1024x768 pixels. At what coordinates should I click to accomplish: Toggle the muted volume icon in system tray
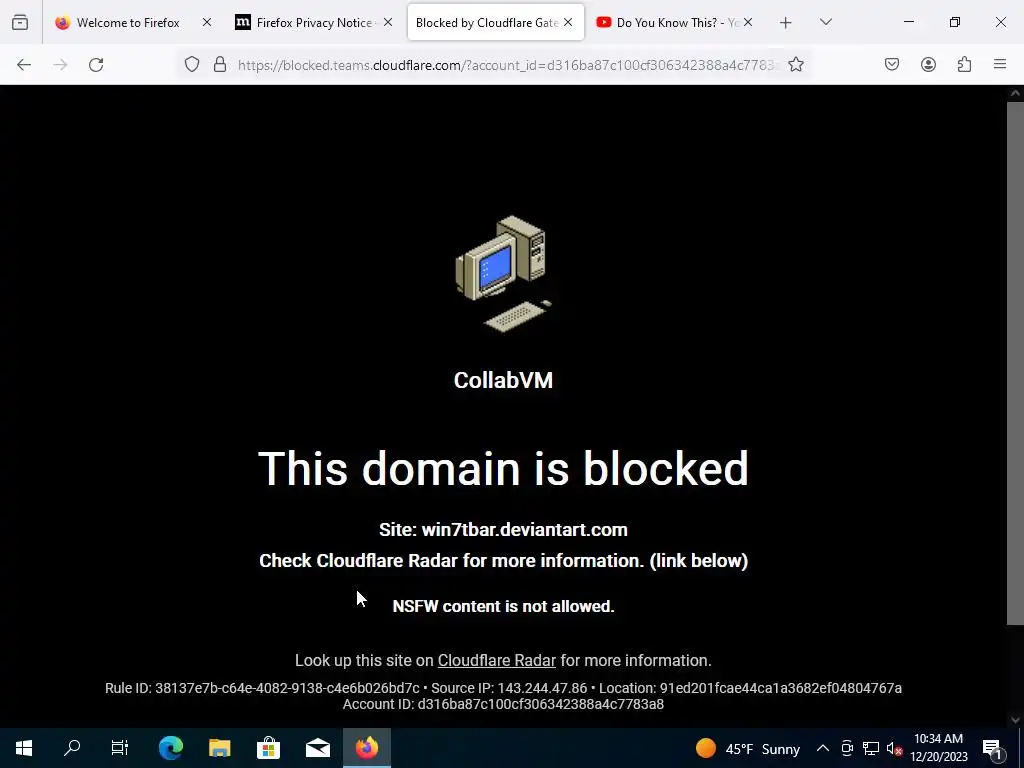click(x=894, y=748)
